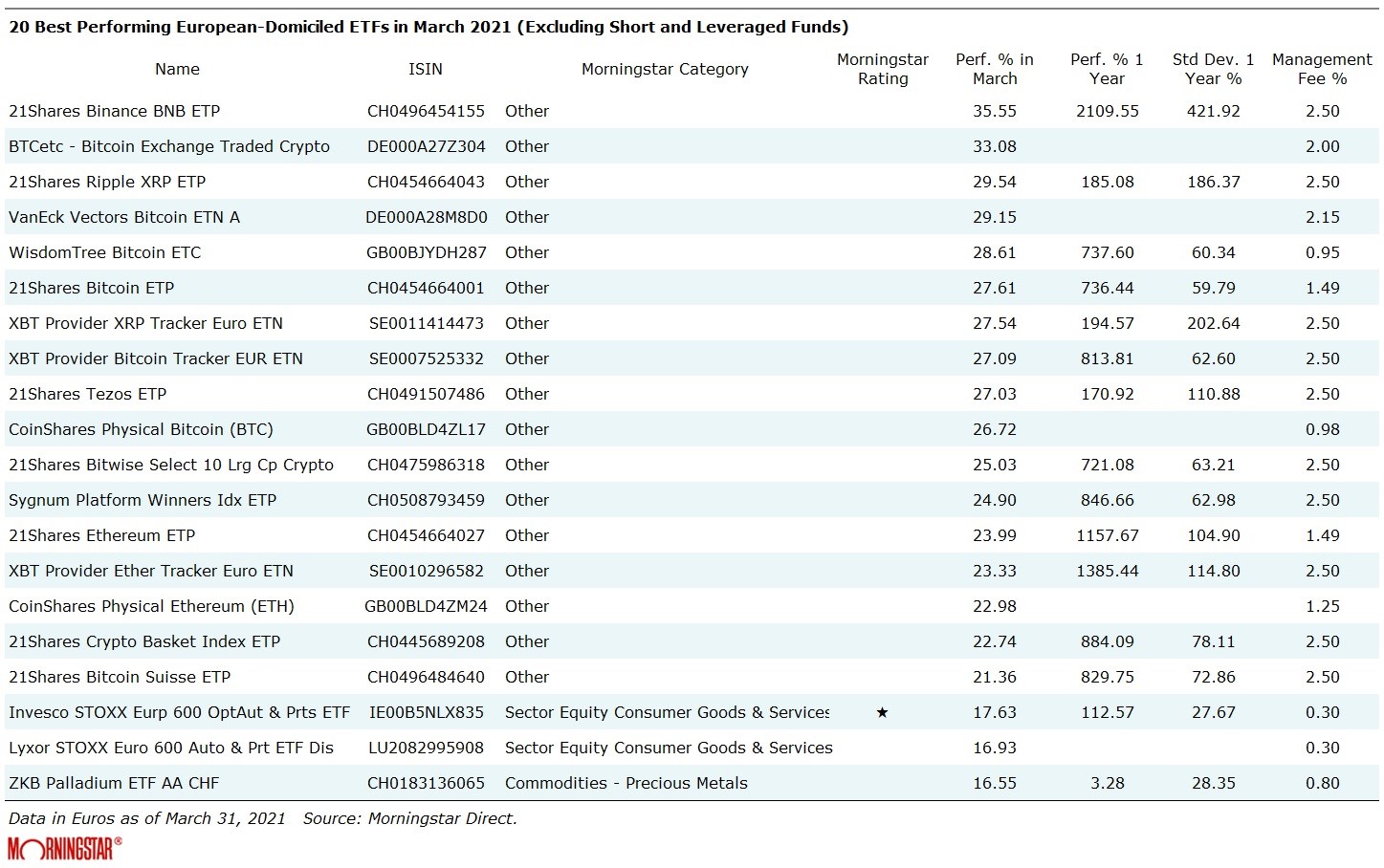This screenshot has width=1384, height=868.
Task: Click the Source: Morningstar Direct footnote
Action: point(409,818)
